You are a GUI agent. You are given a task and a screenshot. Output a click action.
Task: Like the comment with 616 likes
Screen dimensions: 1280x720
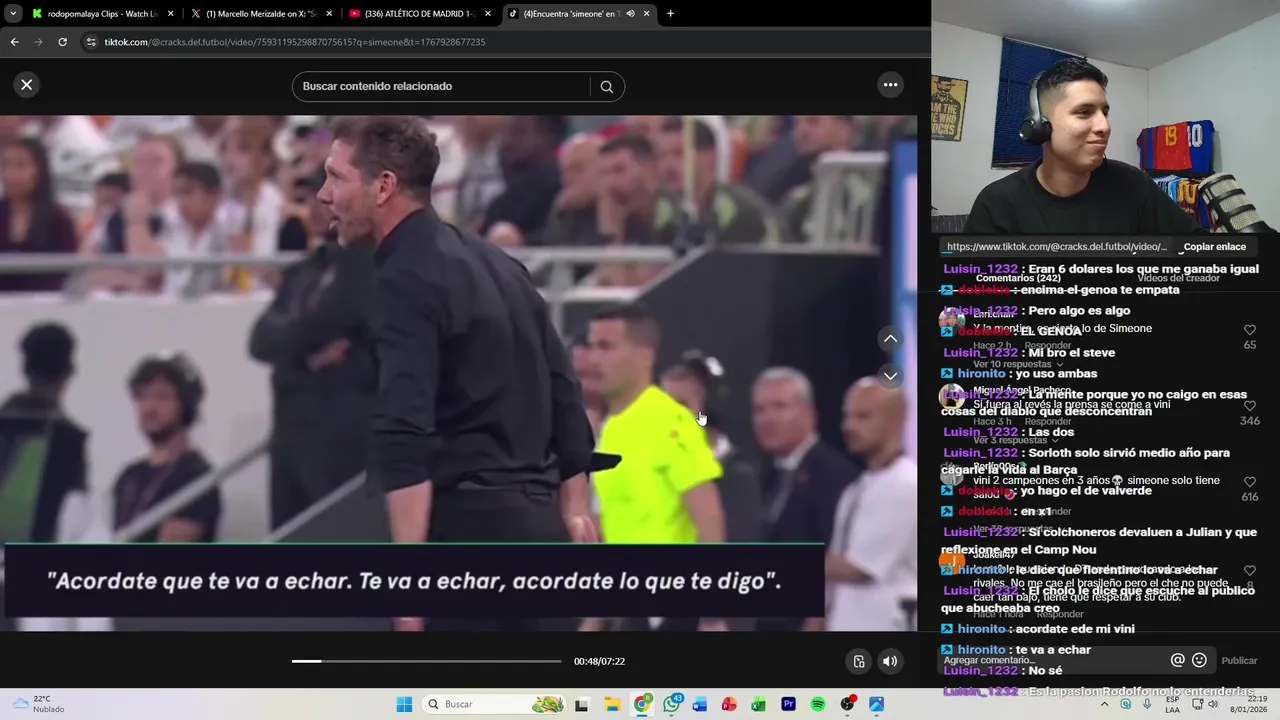[1250, 482]
